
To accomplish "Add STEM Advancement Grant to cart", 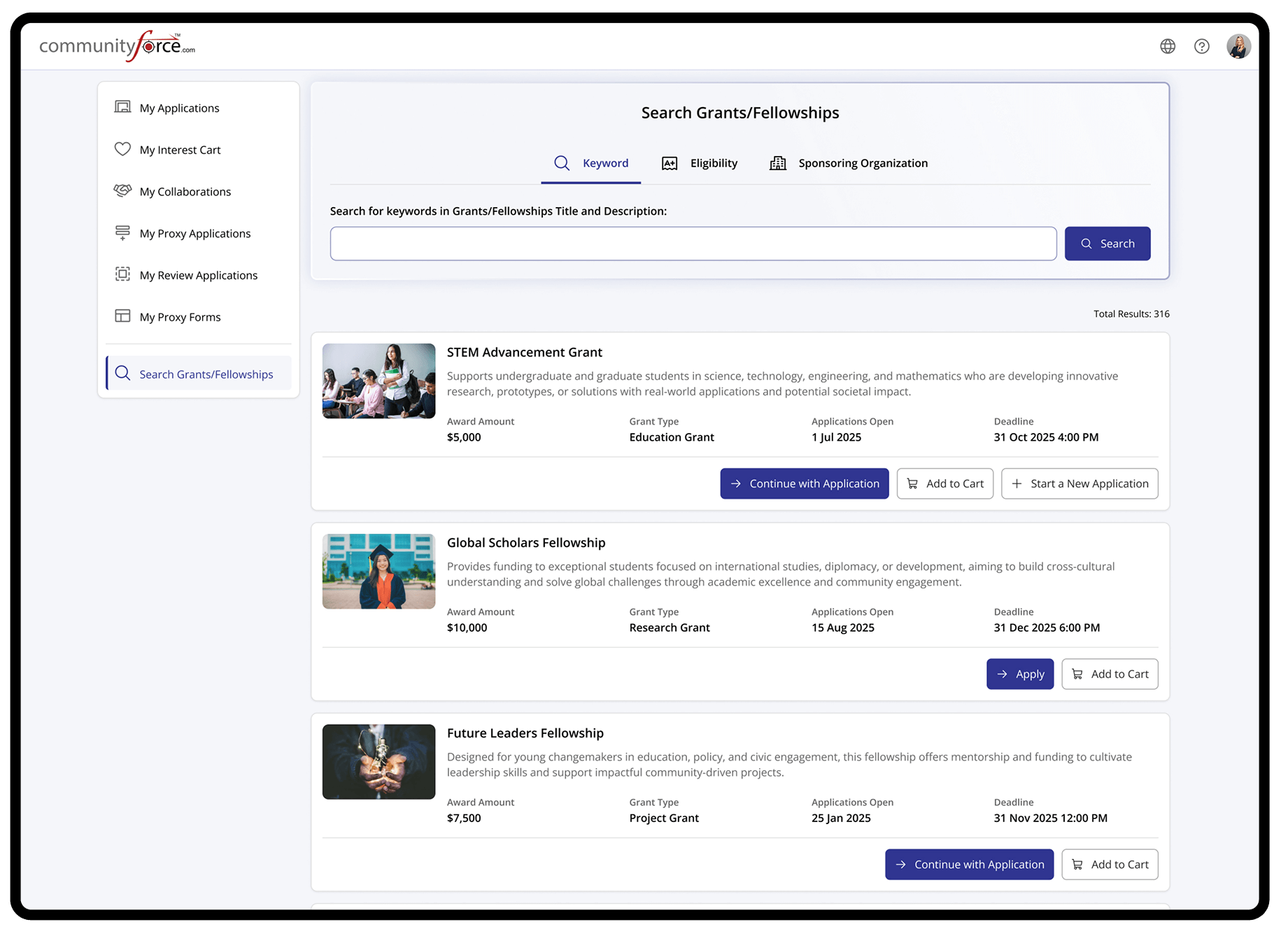I will (944, 483).
